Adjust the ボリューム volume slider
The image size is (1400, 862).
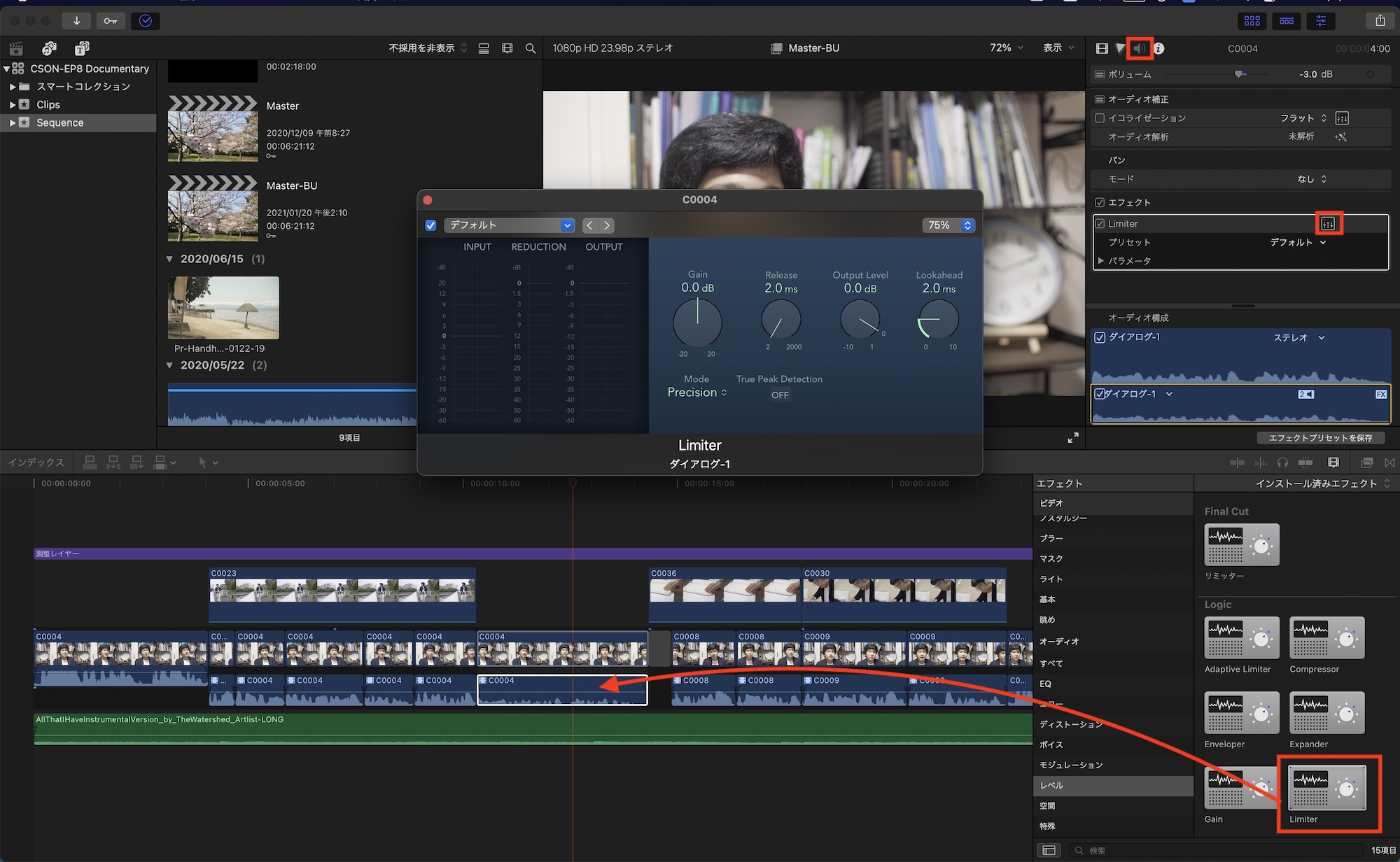pos(1239,74)
